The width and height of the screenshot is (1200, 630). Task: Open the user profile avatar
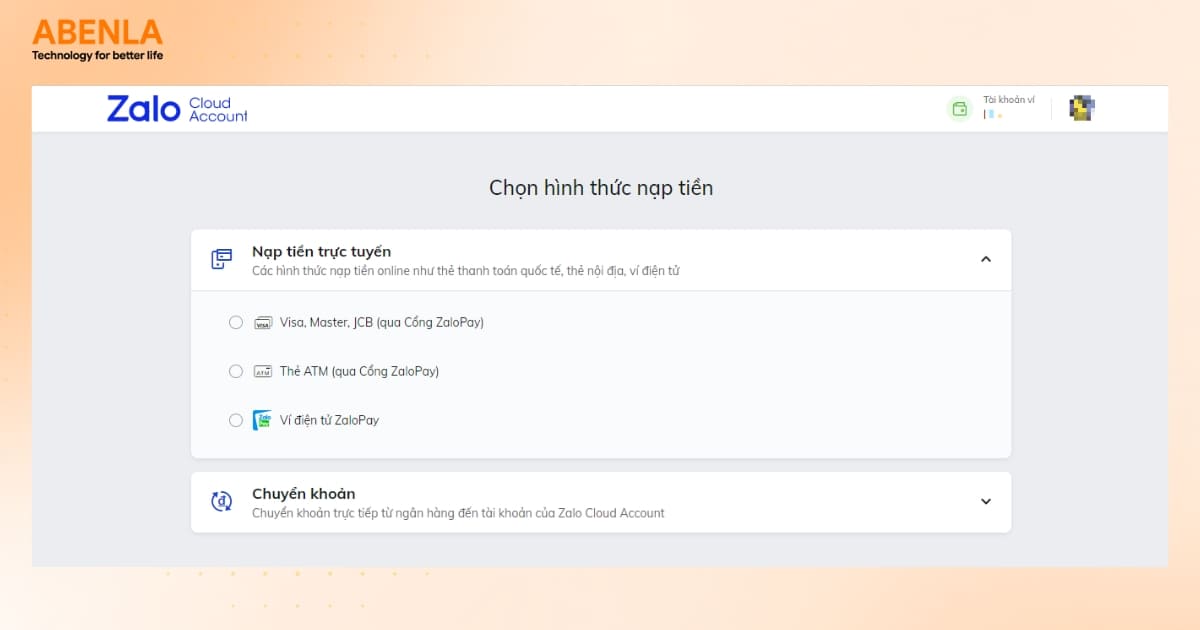(x=1082, y=109)
